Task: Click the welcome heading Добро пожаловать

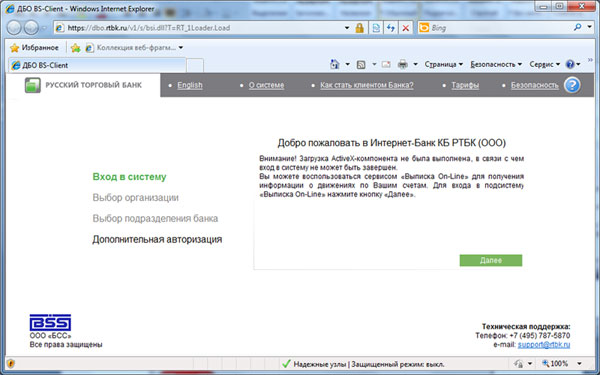Action: pos(391,143)
